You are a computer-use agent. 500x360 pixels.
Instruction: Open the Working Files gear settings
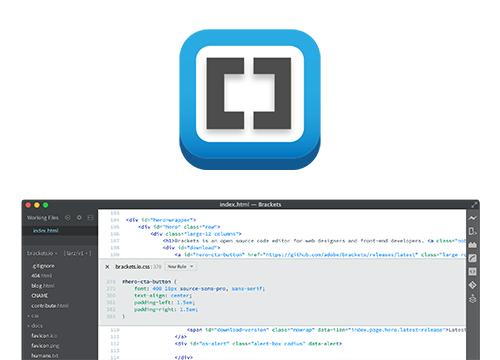(x=79, y=218)
